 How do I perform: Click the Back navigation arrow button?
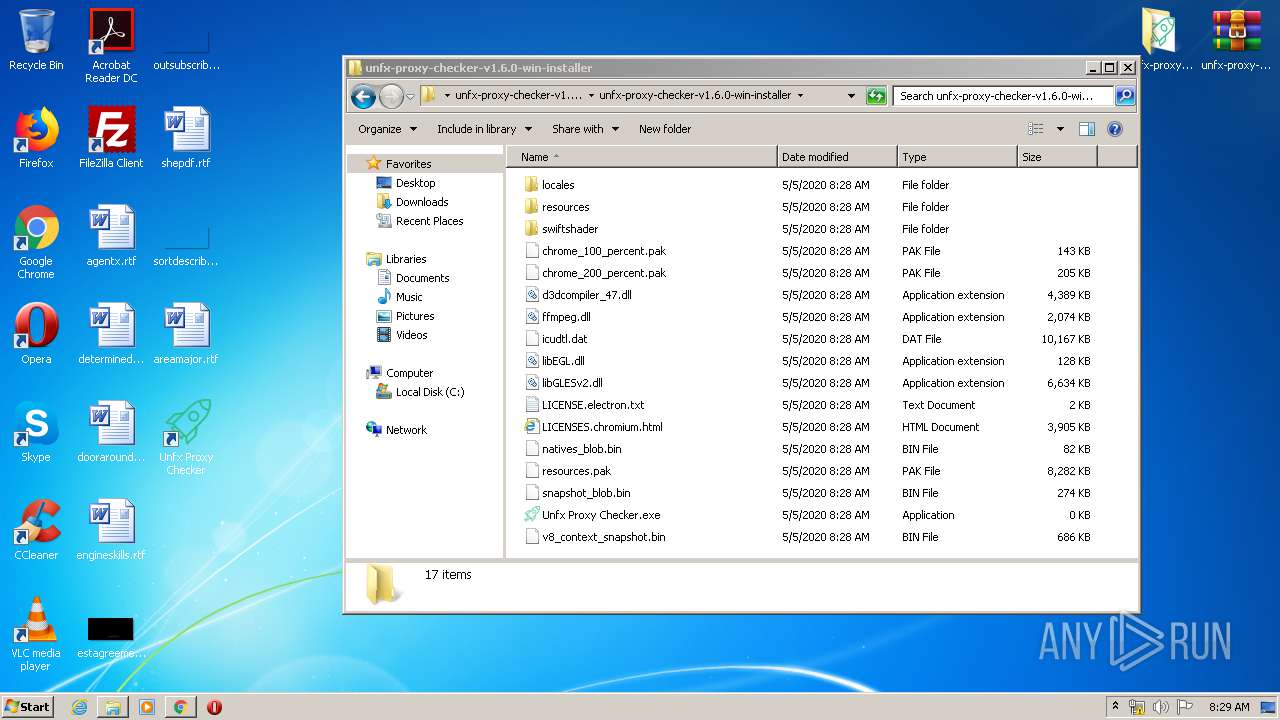click(363, 96)
